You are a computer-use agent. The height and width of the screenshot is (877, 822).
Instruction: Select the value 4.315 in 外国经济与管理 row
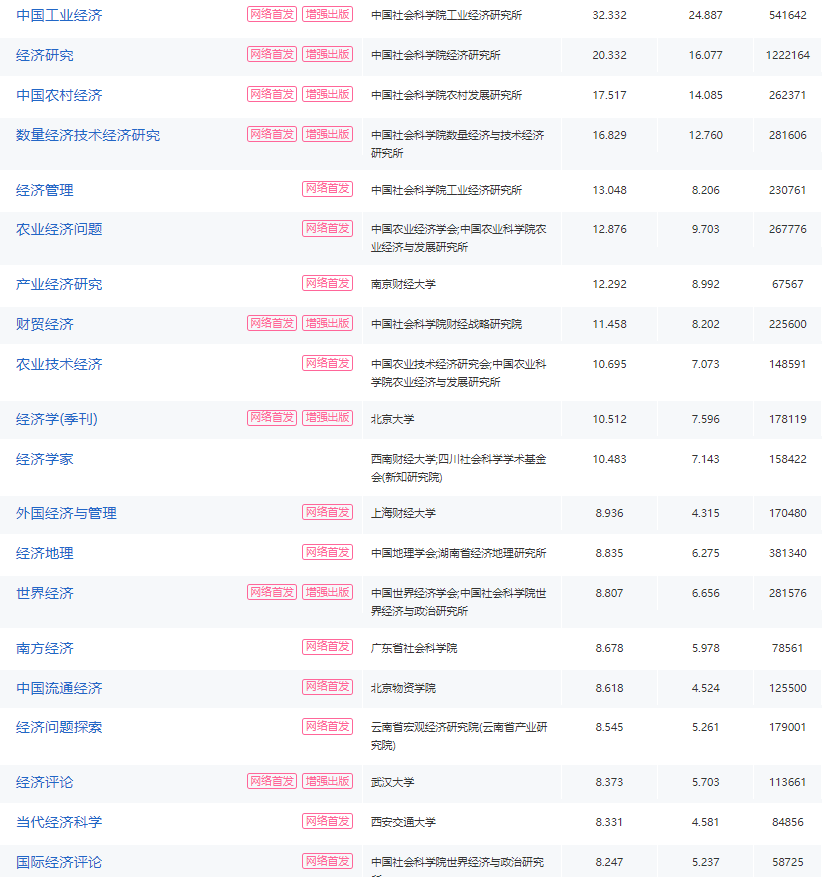[706, 513]
